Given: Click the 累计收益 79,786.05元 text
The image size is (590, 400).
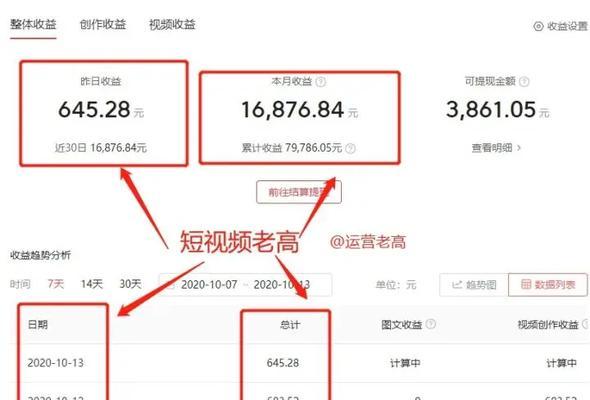Looking at the screenshot, I should coord(292,148).
